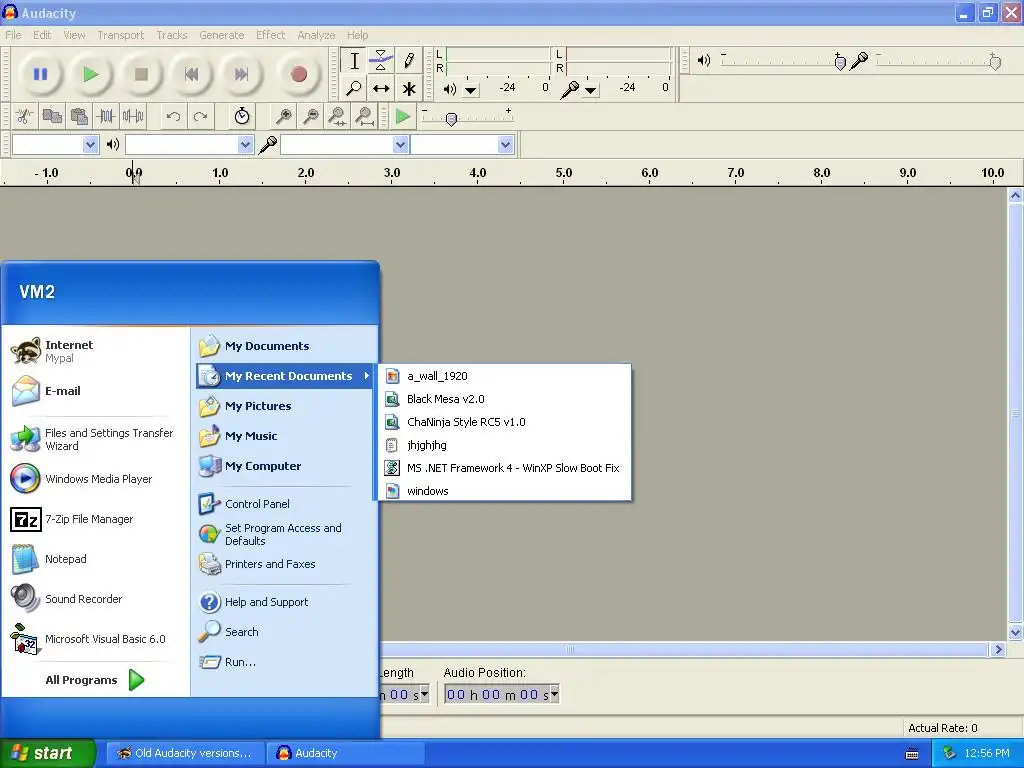Viewport: 1024px width, 768px height.
Task: Open ChaNinja Style RC5 v1.0 document
Action: pos(504,422)
